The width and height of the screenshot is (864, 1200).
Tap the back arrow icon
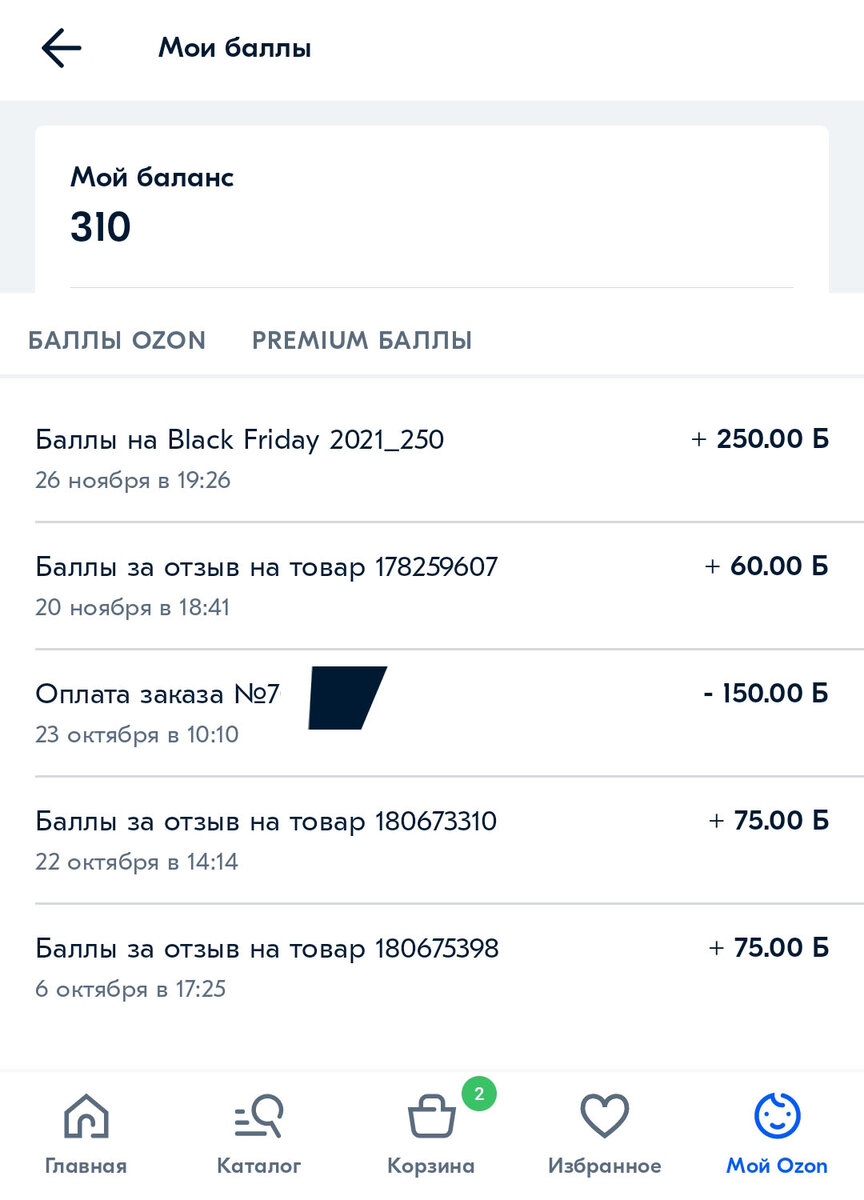(x=60, y=48)
